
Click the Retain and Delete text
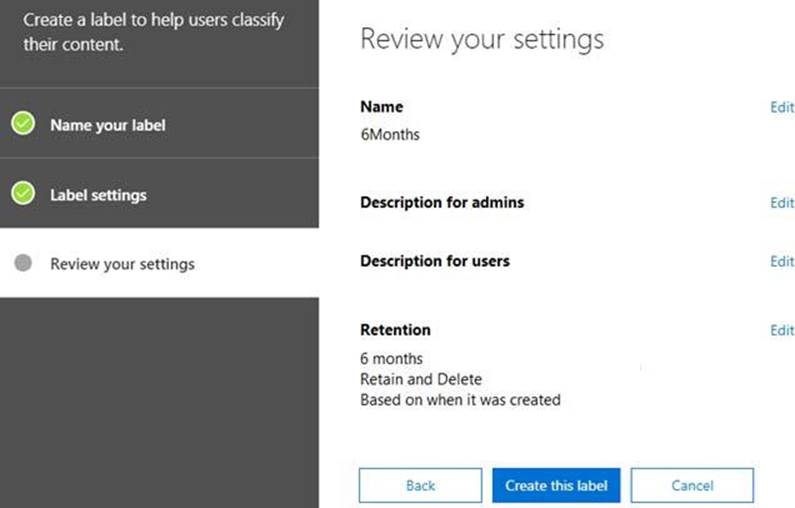tap(420, 379)
